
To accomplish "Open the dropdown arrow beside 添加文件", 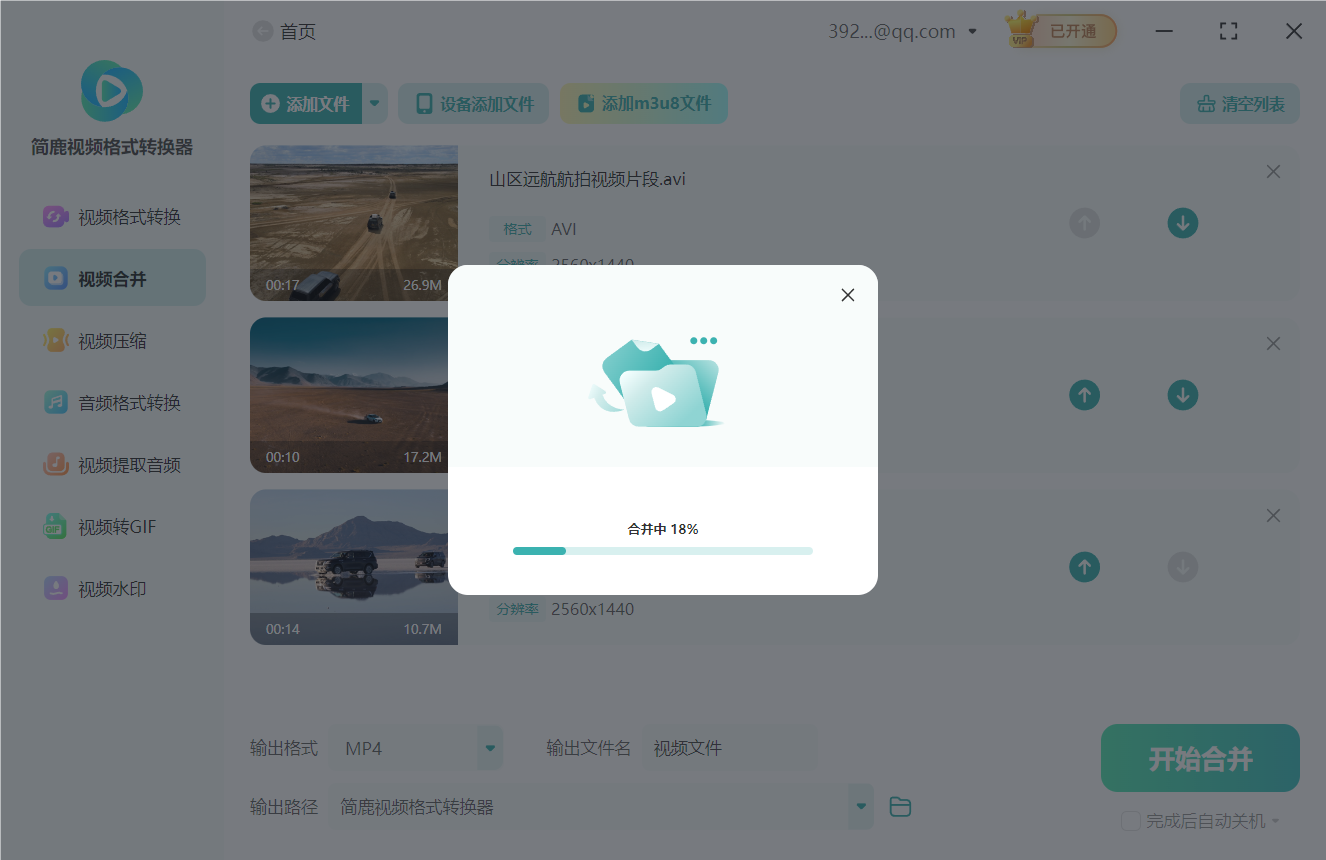I will (374, 103).
